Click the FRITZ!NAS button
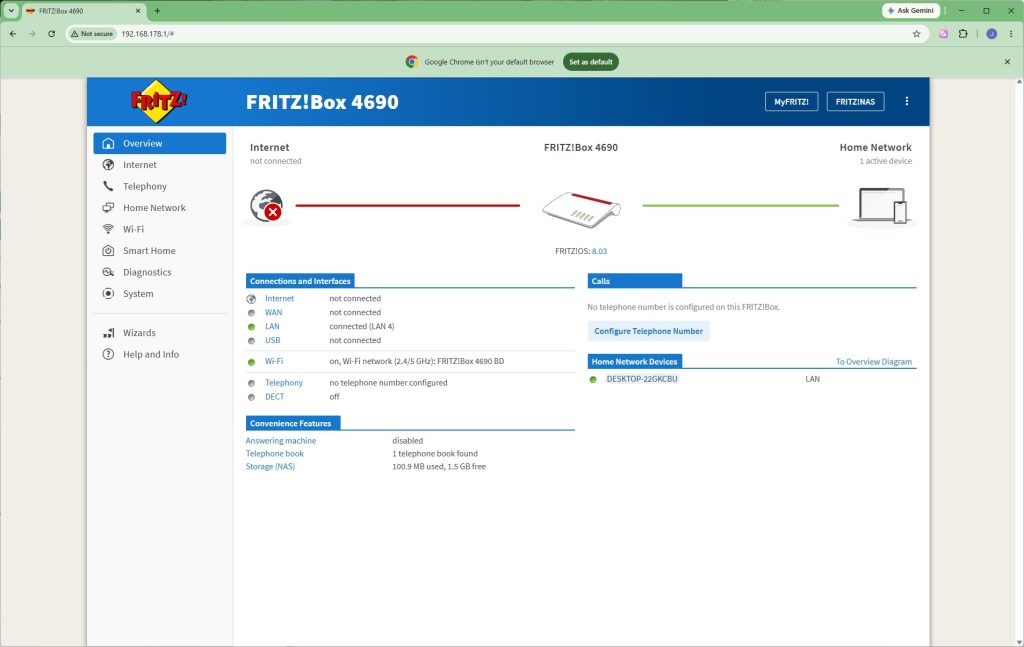The image size is (1024, 647). [x=855, y=102]
